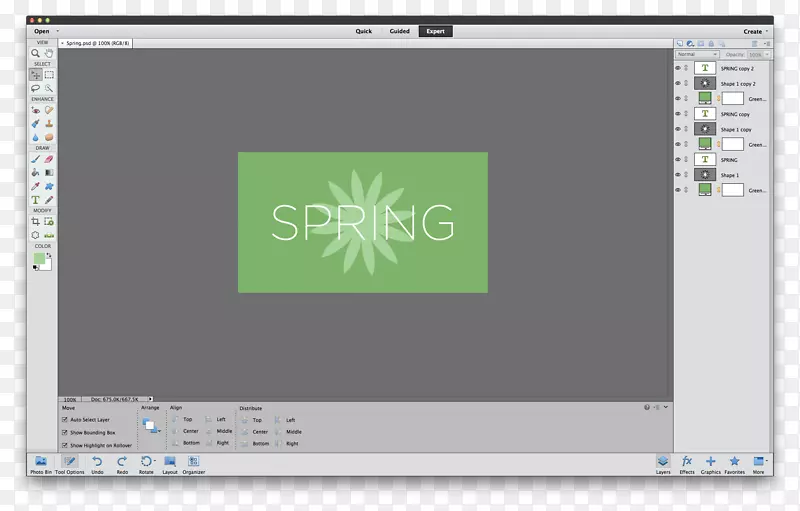
Task: Switch to Quick edit mode
Action: [364, 31]
